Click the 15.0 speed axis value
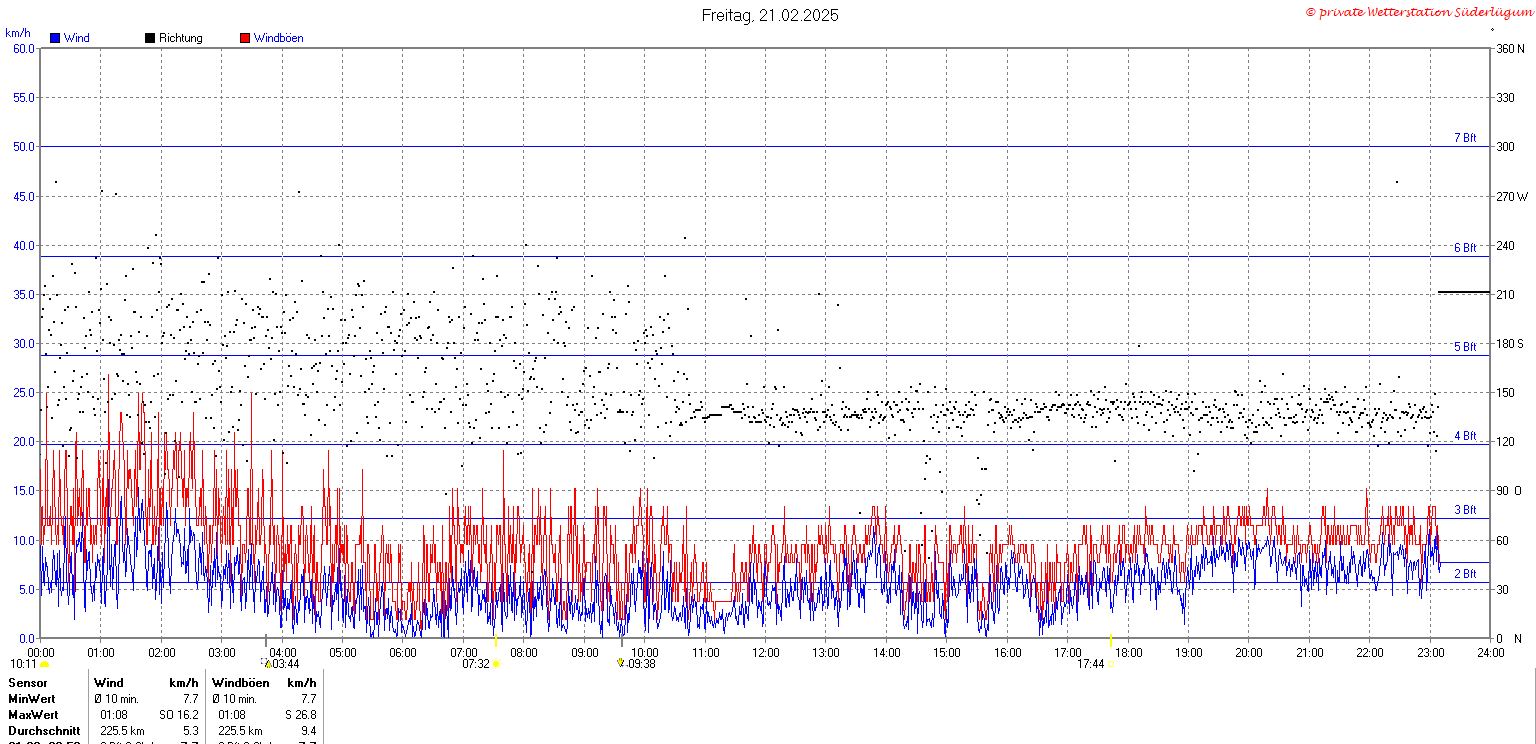This screenshot has height=744, width=1536. click(24, 491)
